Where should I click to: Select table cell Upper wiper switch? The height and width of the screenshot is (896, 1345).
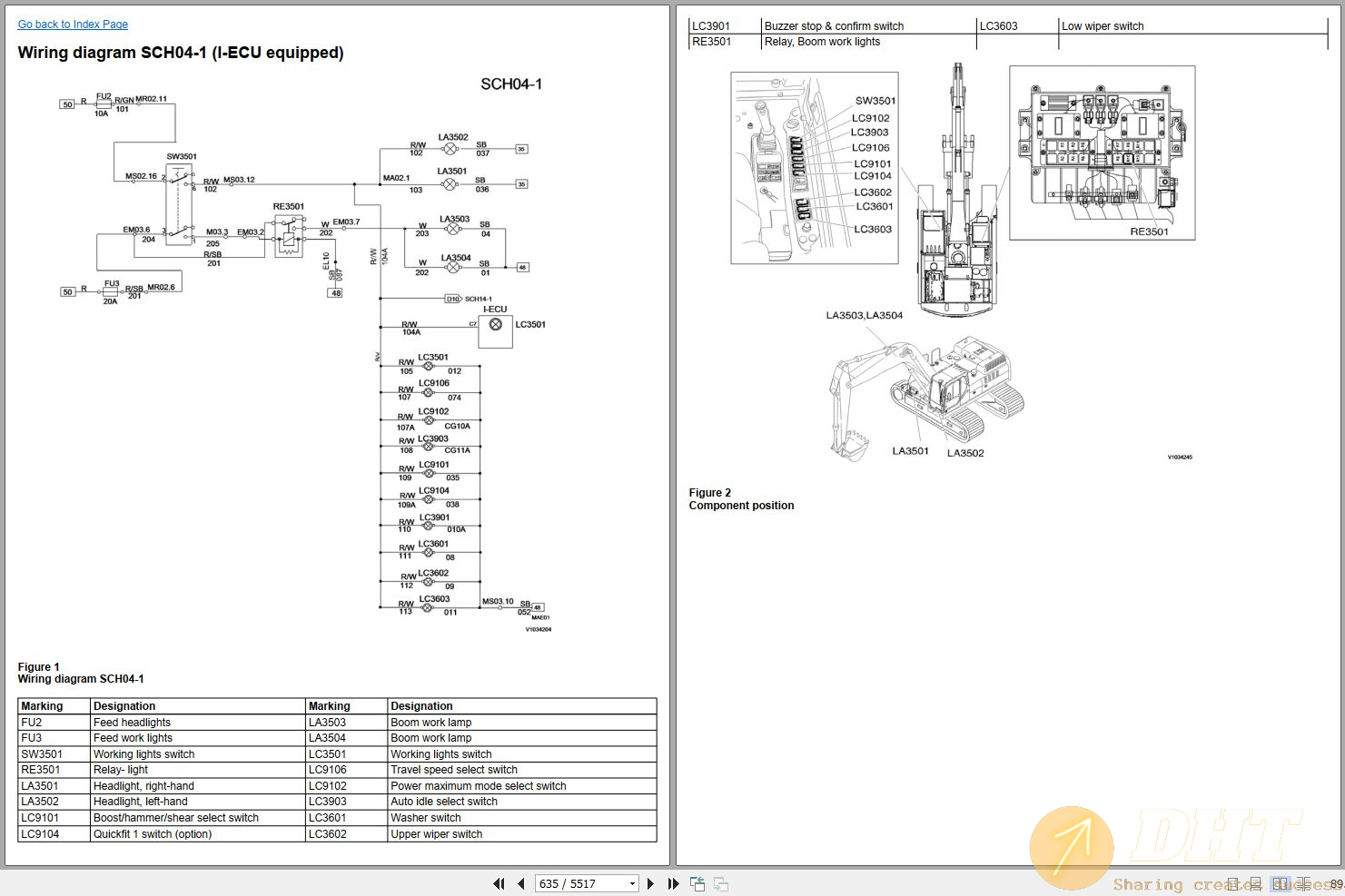point(522,834)
